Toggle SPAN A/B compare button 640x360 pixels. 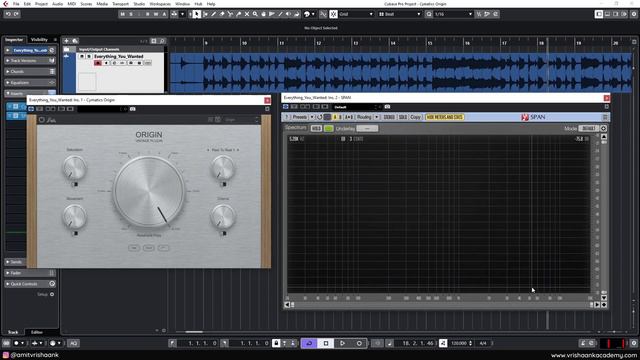pyautogui.click(x=349, y=117)
